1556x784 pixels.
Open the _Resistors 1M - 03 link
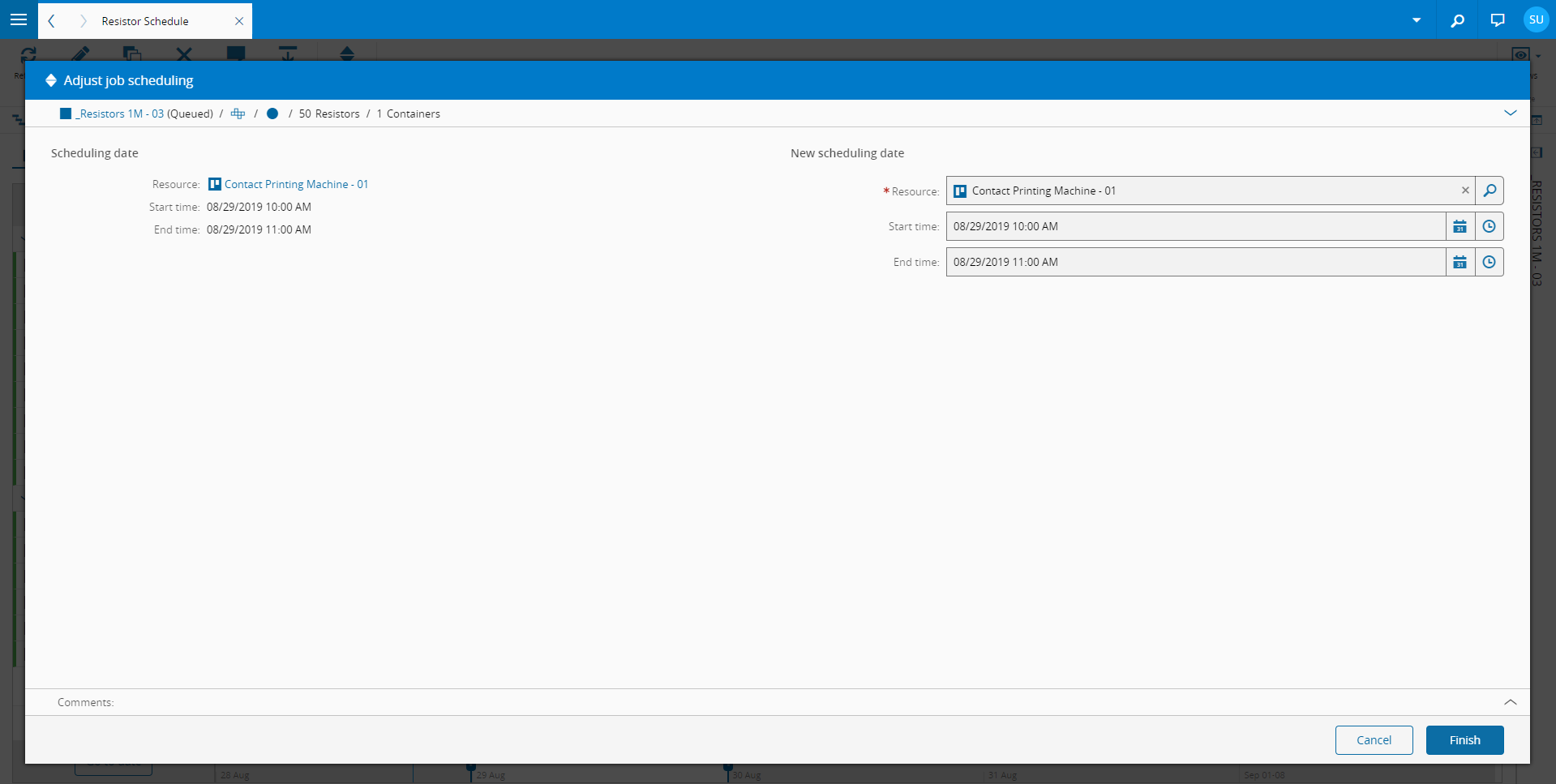point(120,114)
